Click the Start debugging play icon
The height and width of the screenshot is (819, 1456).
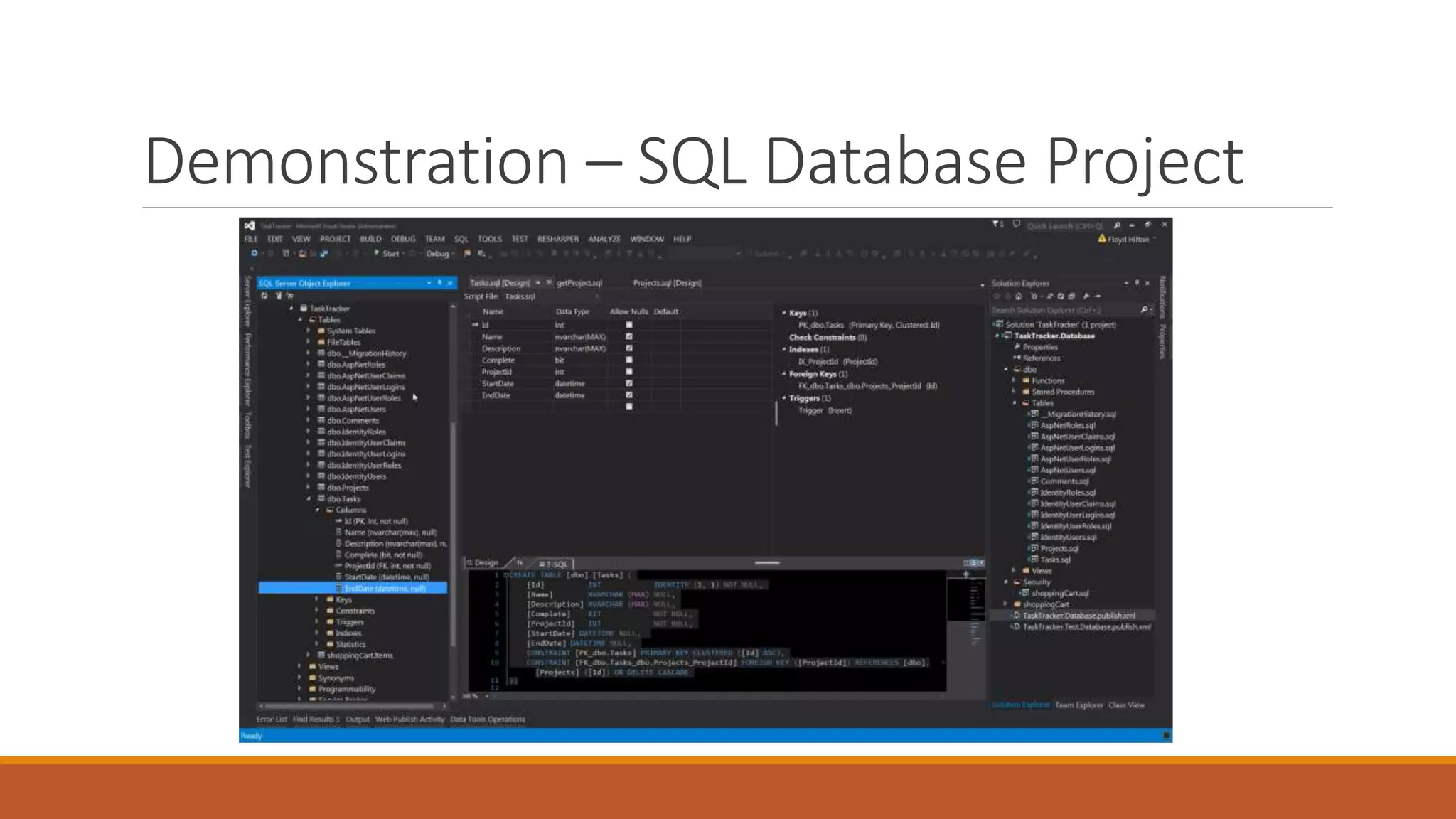click(x=377, y=253)
